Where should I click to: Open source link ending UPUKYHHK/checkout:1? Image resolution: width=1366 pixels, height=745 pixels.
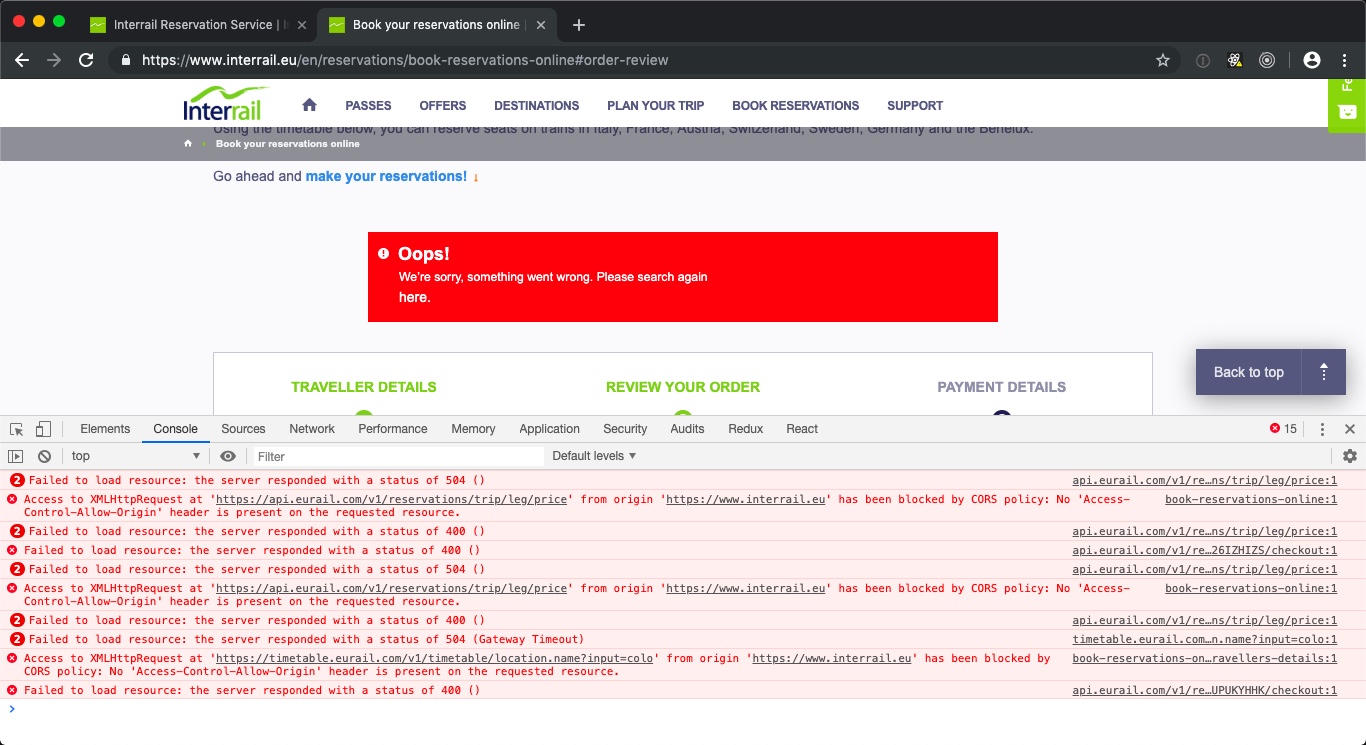1205,690
